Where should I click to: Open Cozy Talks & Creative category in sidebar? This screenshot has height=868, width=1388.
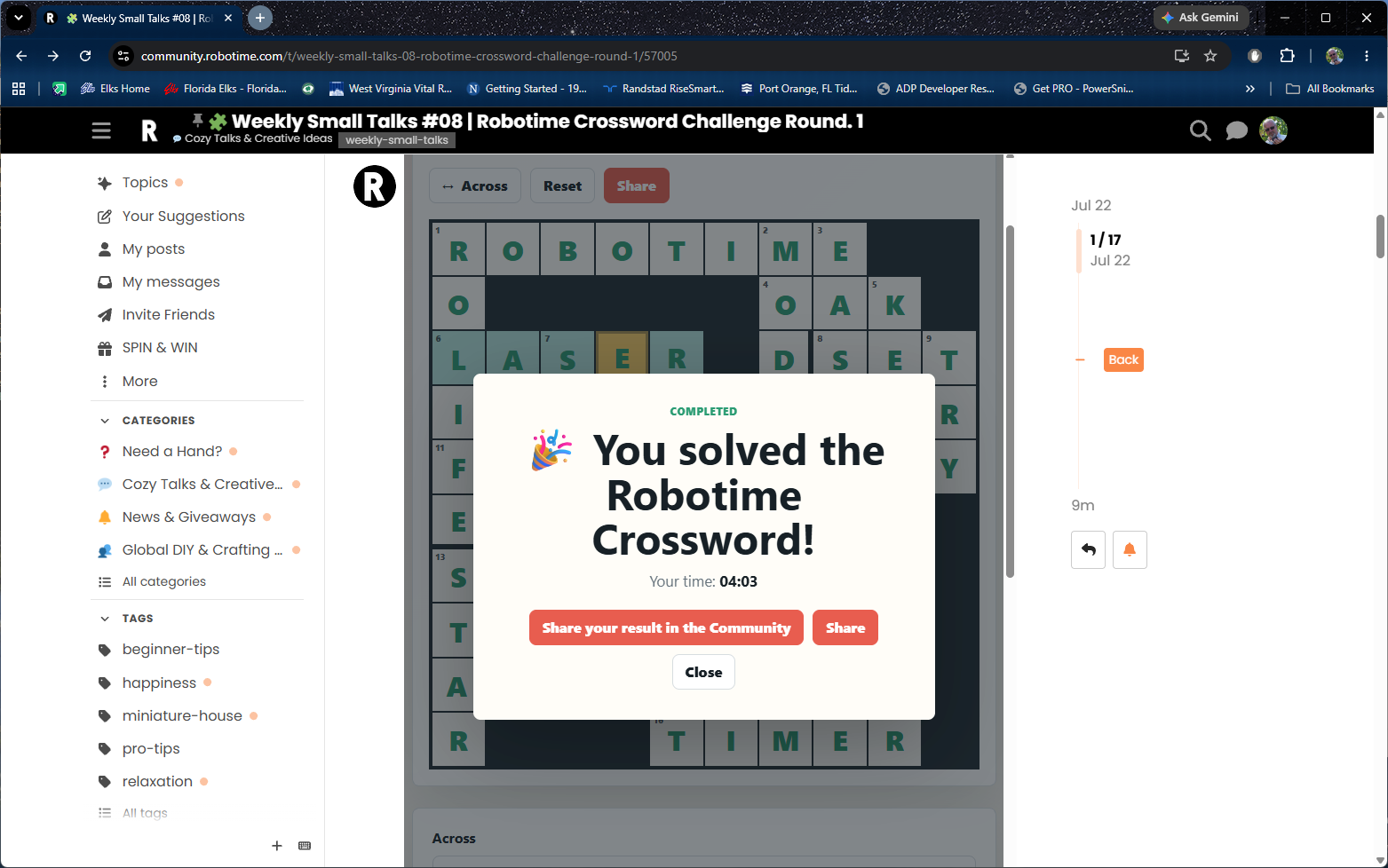click(202, 485)
